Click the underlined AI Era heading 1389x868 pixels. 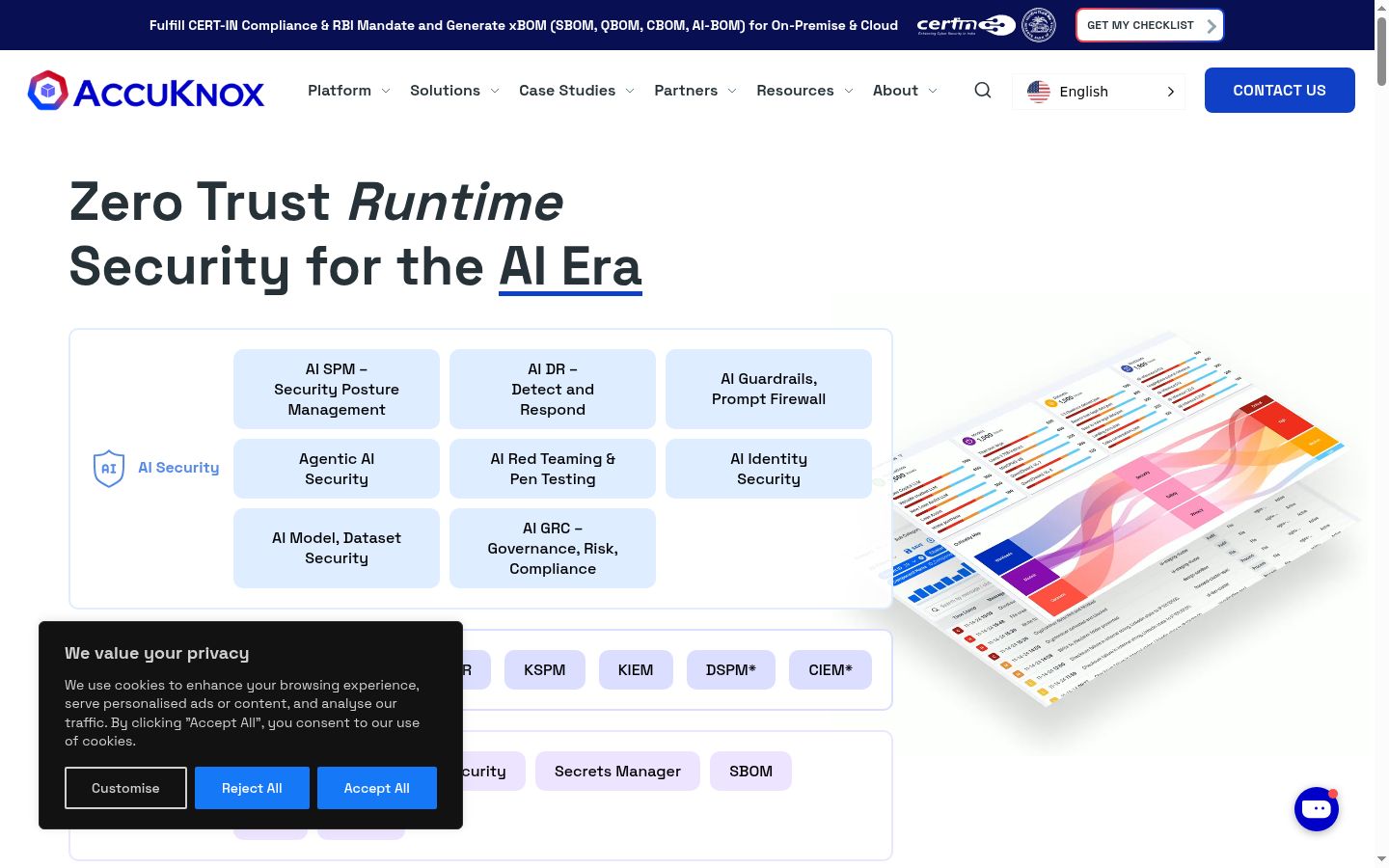(570, 266)
